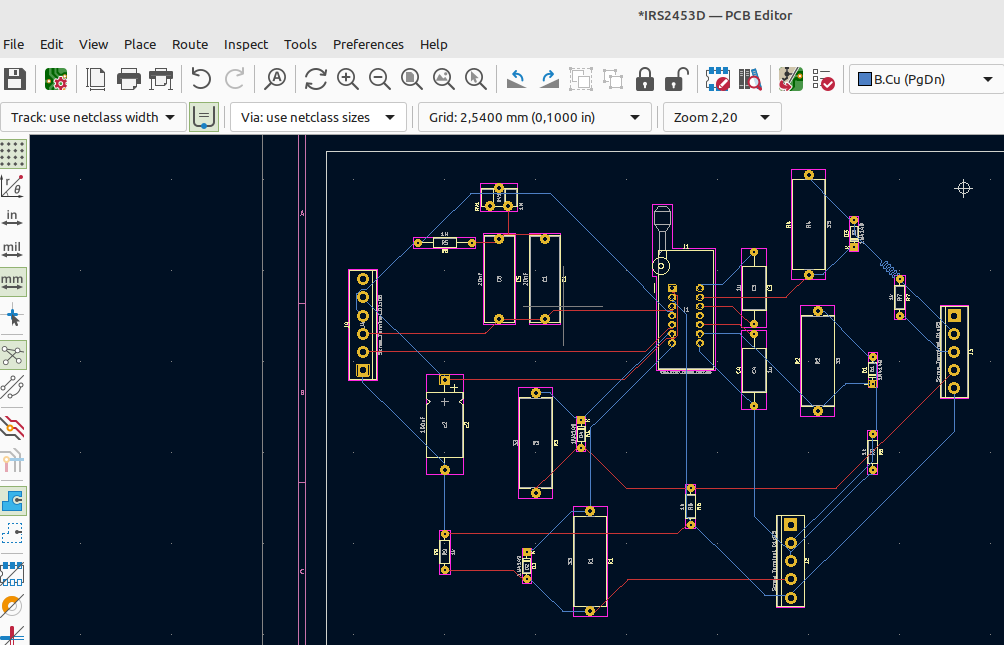
Task: Toggle full-window crosshair cursor
Action: click(x=13, y=314)
